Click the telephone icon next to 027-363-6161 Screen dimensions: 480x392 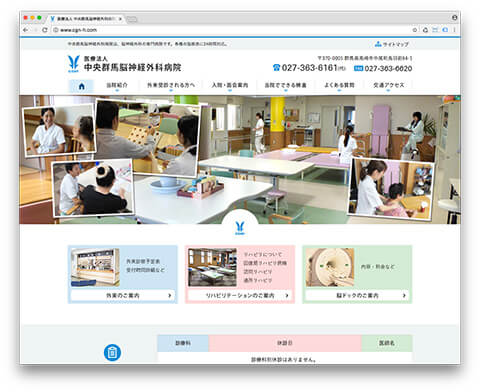(276, 68)
